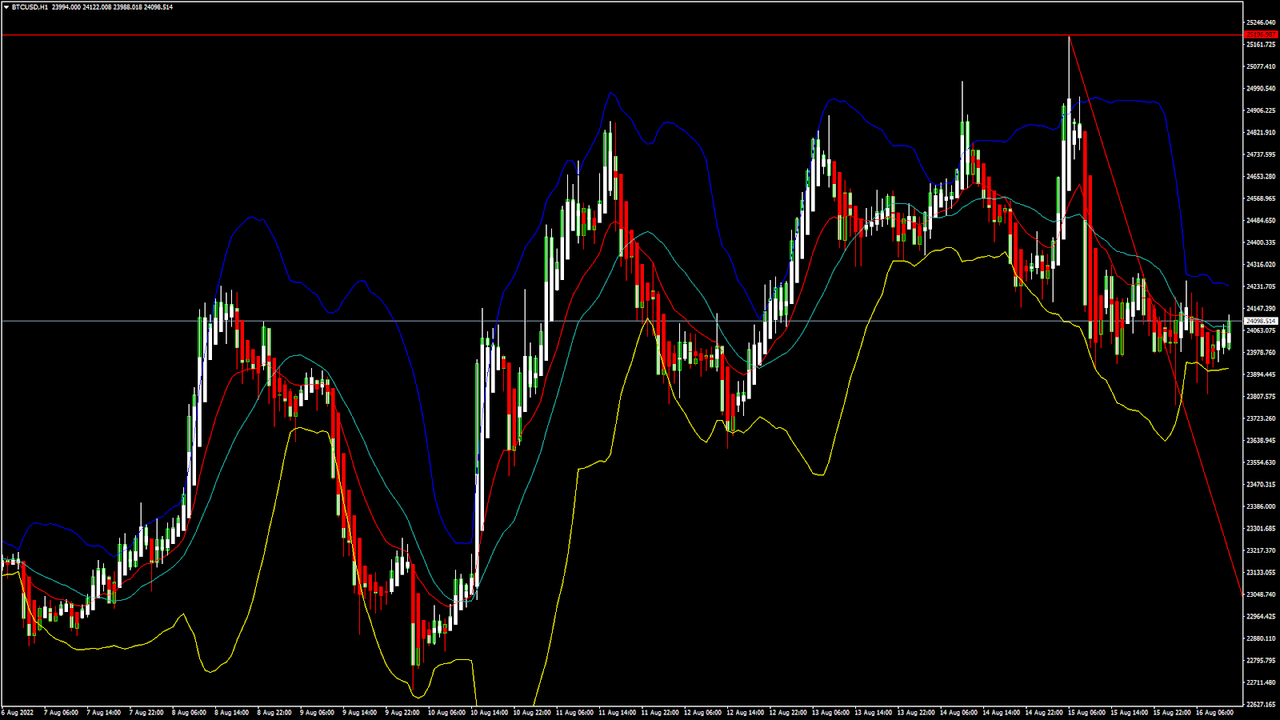Click the 16 Aug 06:00 time label
Image resolution: width=1280 pixels, height=720 pixels.
[1214, 713]
